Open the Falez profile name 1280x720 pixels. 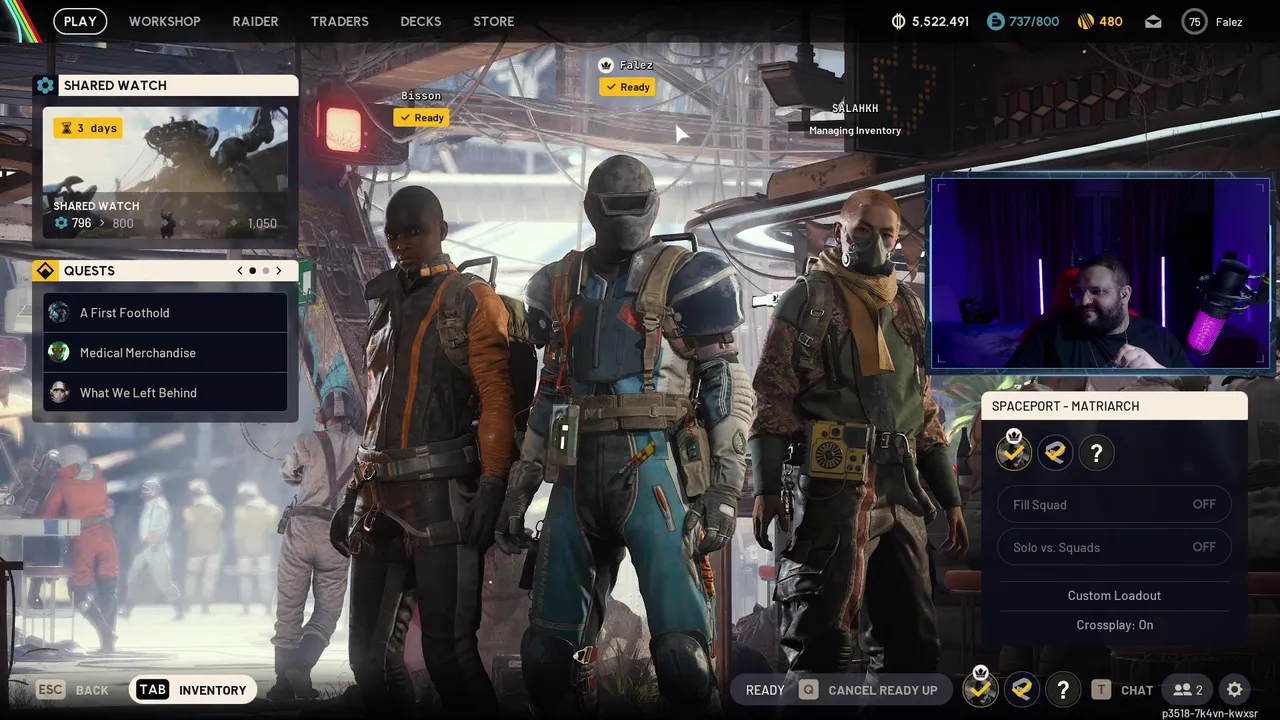tap(1229, 21)
